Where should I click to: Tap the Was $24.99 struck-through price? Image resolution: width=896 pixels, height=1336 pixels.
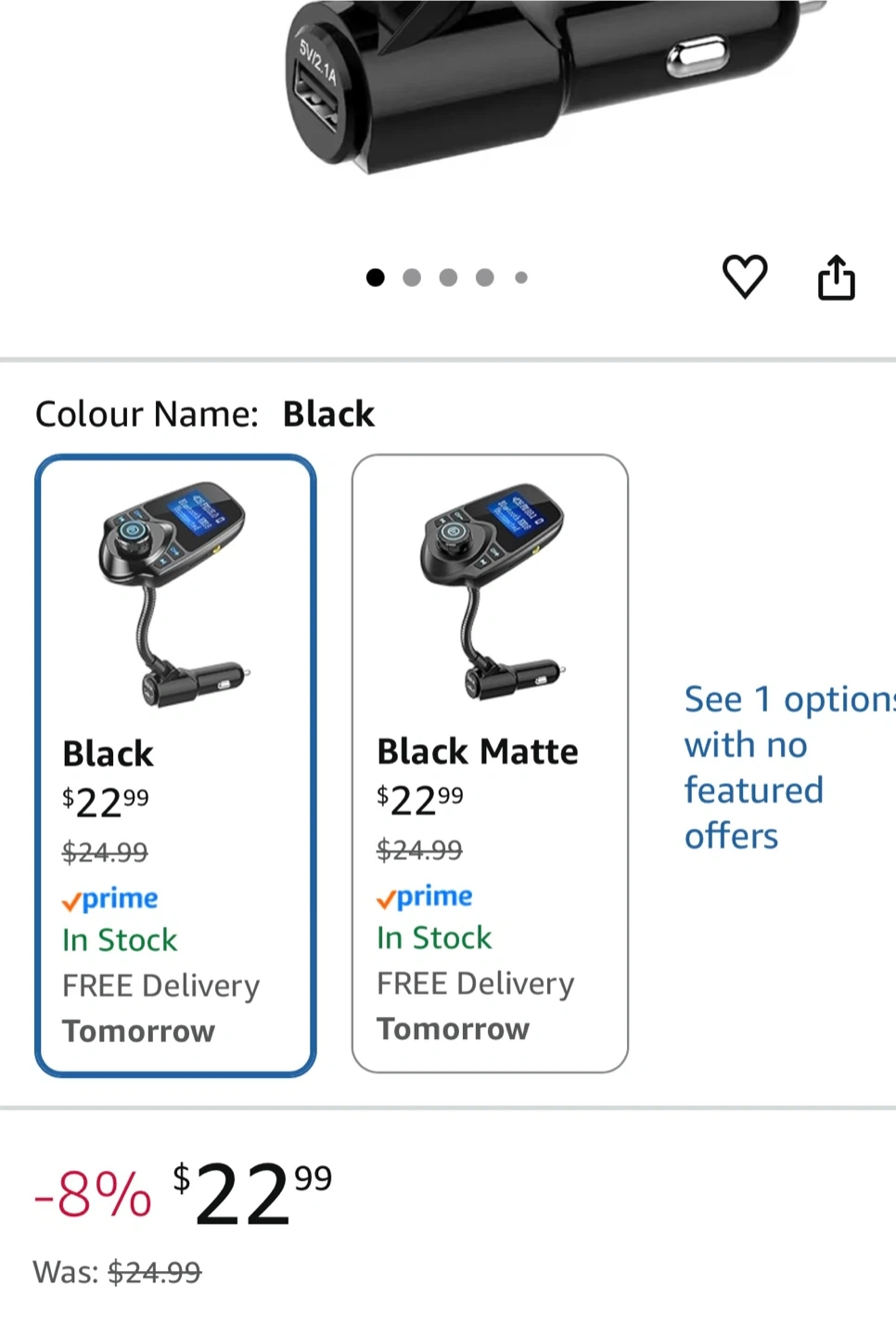point(154,1272)
